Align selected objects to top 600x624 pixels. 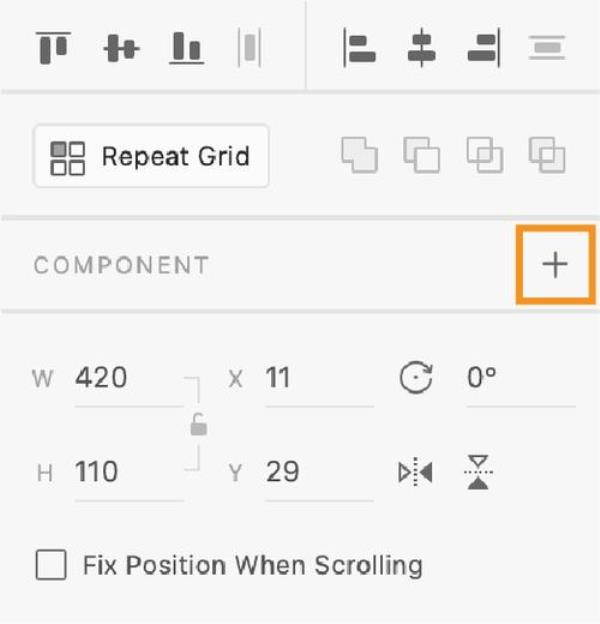[x=53, y=48]
